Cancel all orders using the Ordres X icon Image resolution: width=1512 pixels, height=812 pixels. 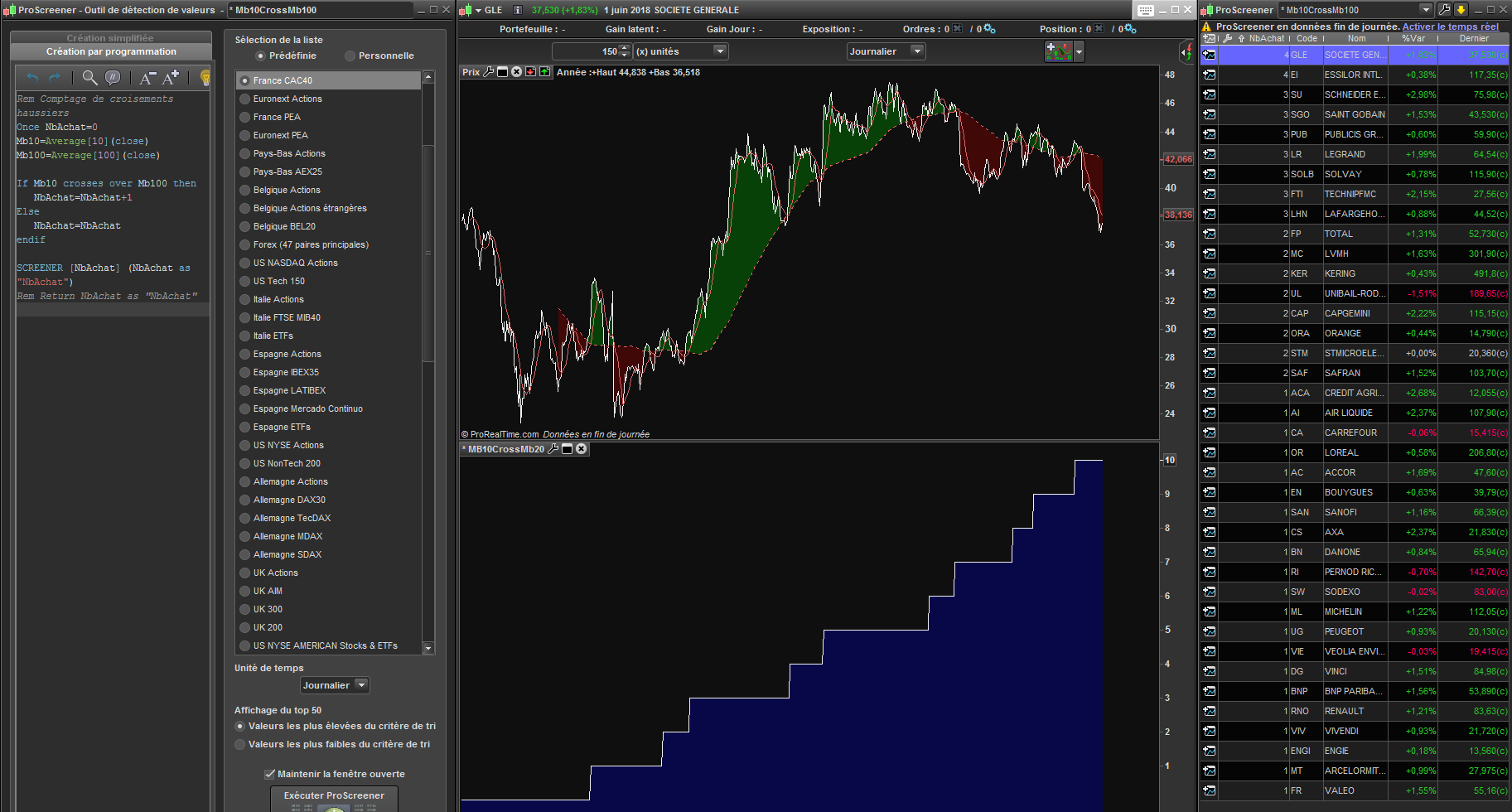click(x=958, y=29)
